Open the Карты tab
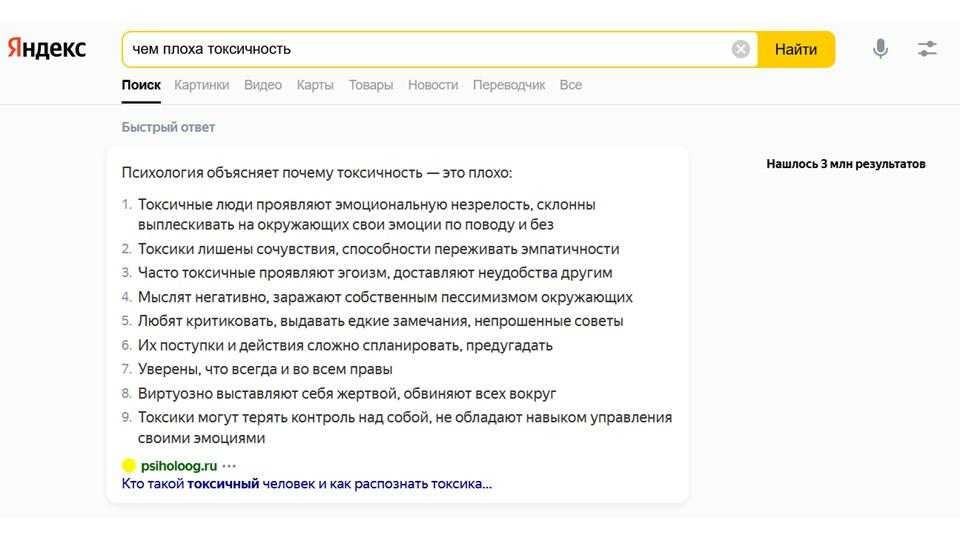 315,85
